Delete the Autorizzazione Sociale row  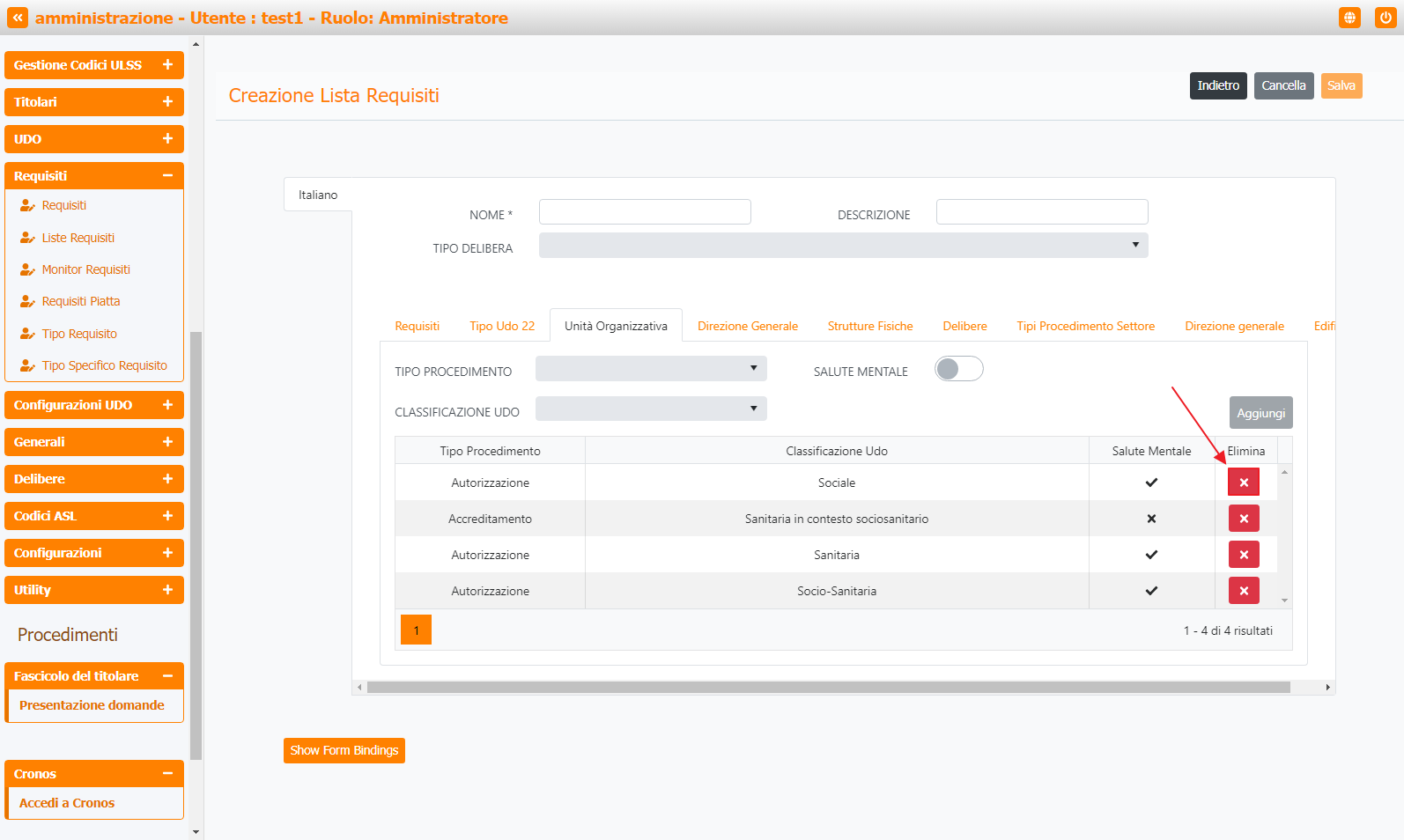click(x=1244, y=483)
